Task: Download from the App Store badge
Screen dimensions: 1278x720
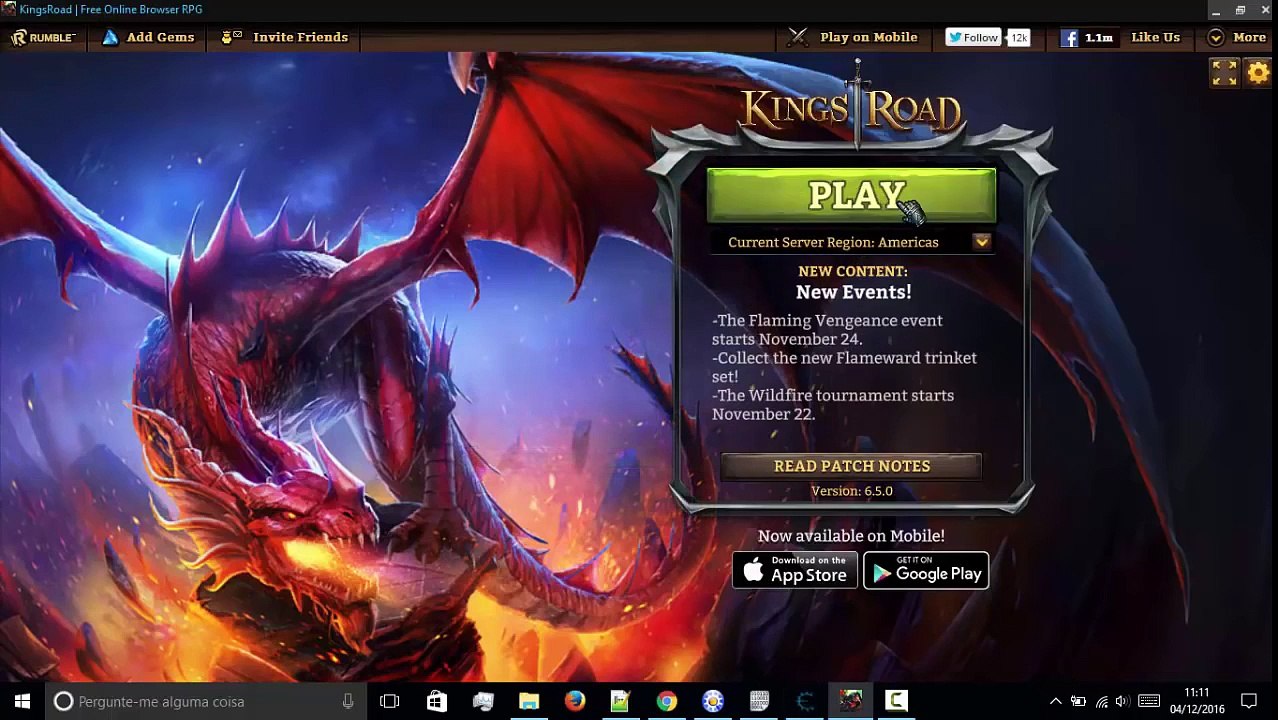Action: (795, 571)
